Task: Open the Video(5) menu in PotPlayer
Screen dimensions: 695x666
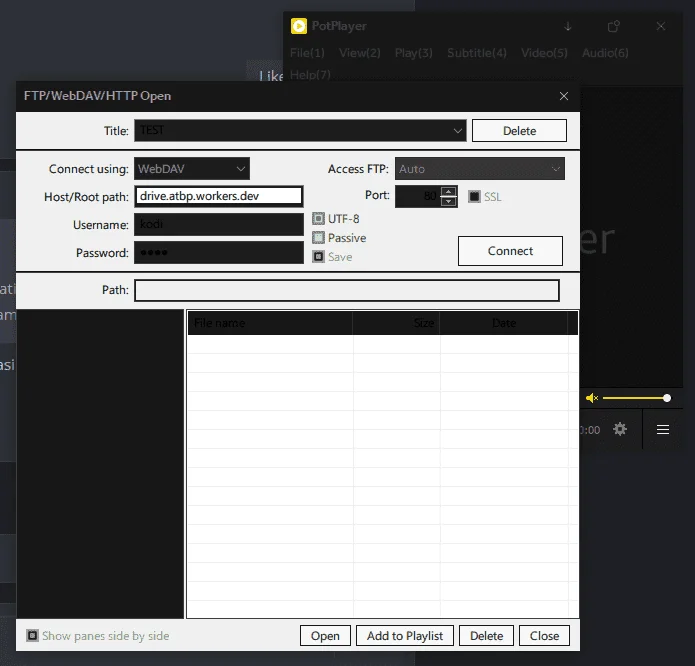Action: (x=544, y=53)
